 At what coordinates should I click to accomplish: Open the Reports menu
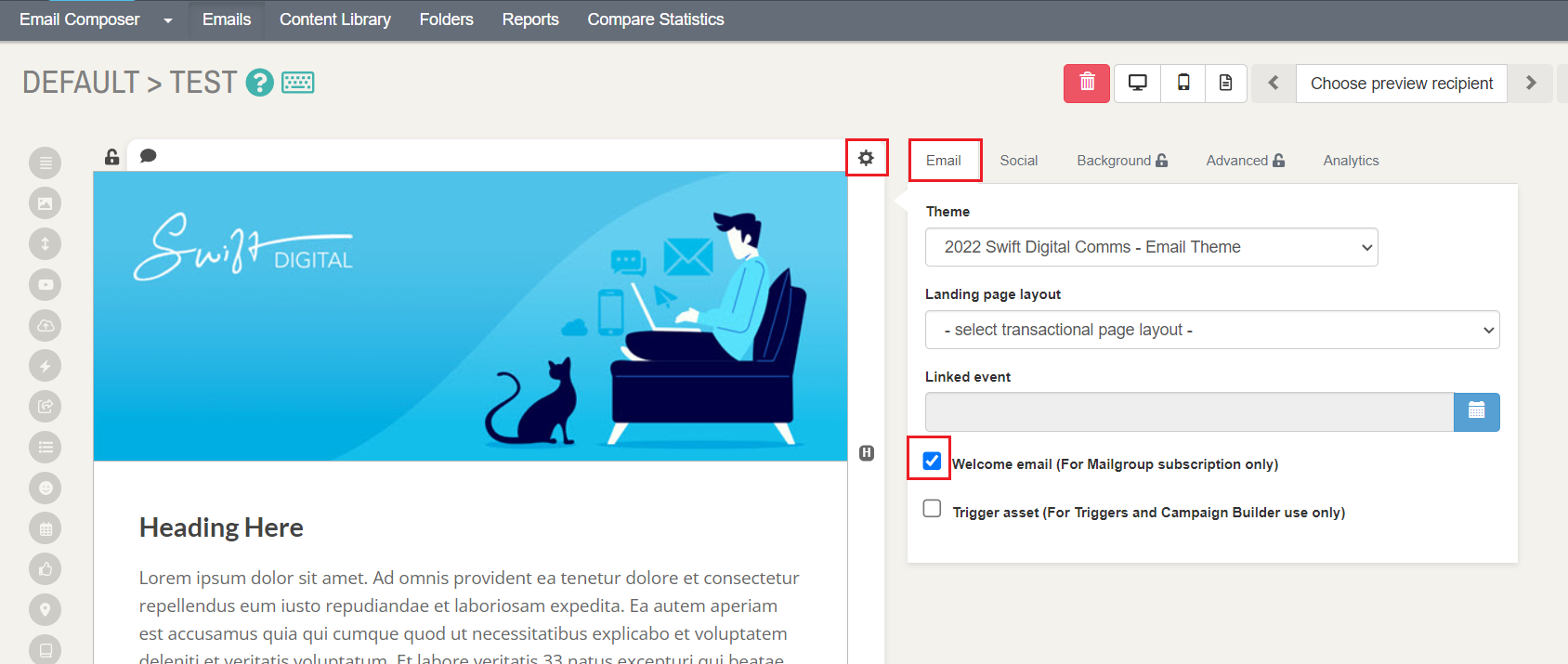pos(530,20)
